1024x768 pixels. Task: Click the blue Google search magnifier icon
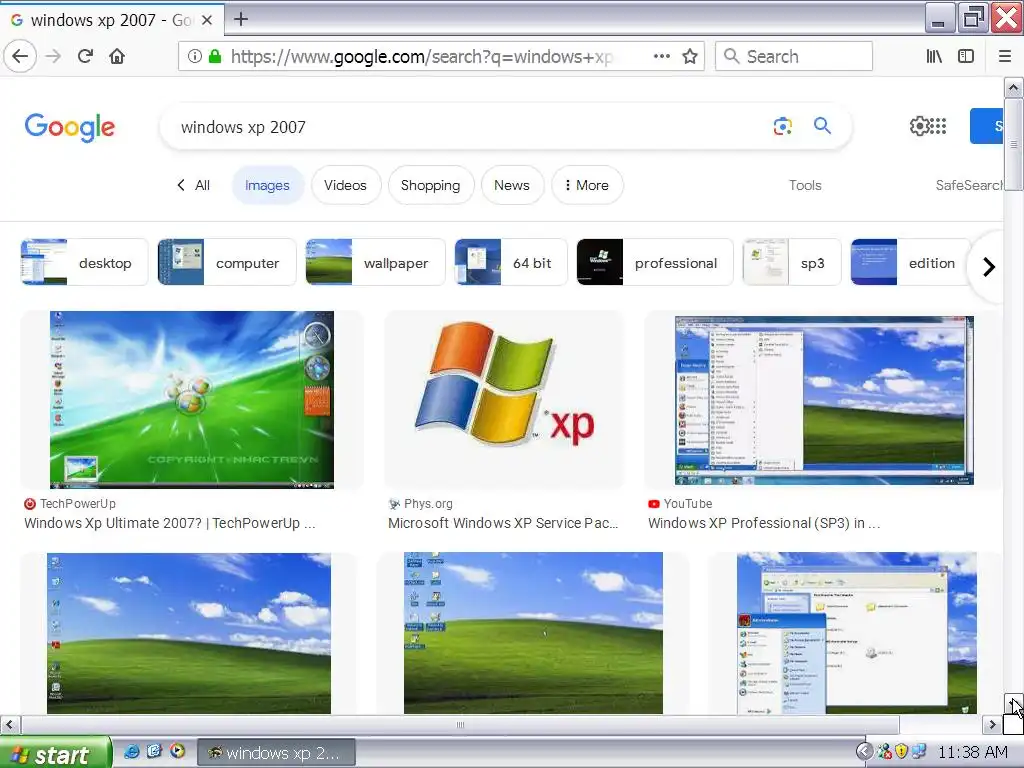(x=822, y=125)
